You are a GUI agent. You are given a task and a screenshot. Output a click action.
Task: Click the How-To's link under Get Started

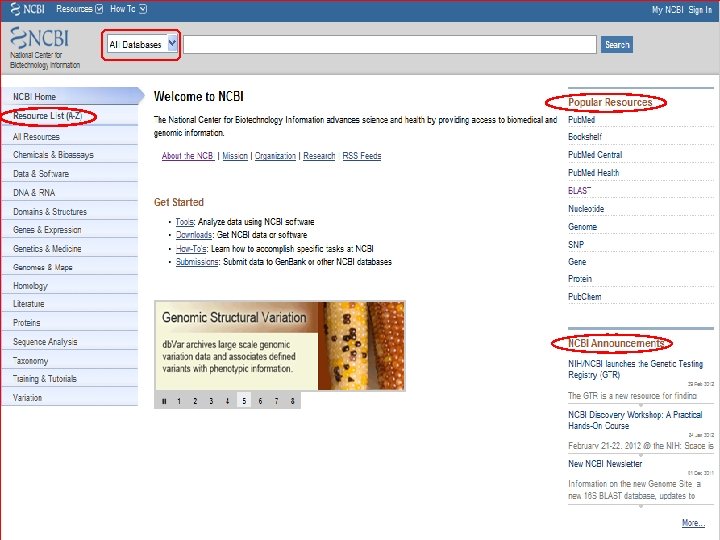(191, 248)
